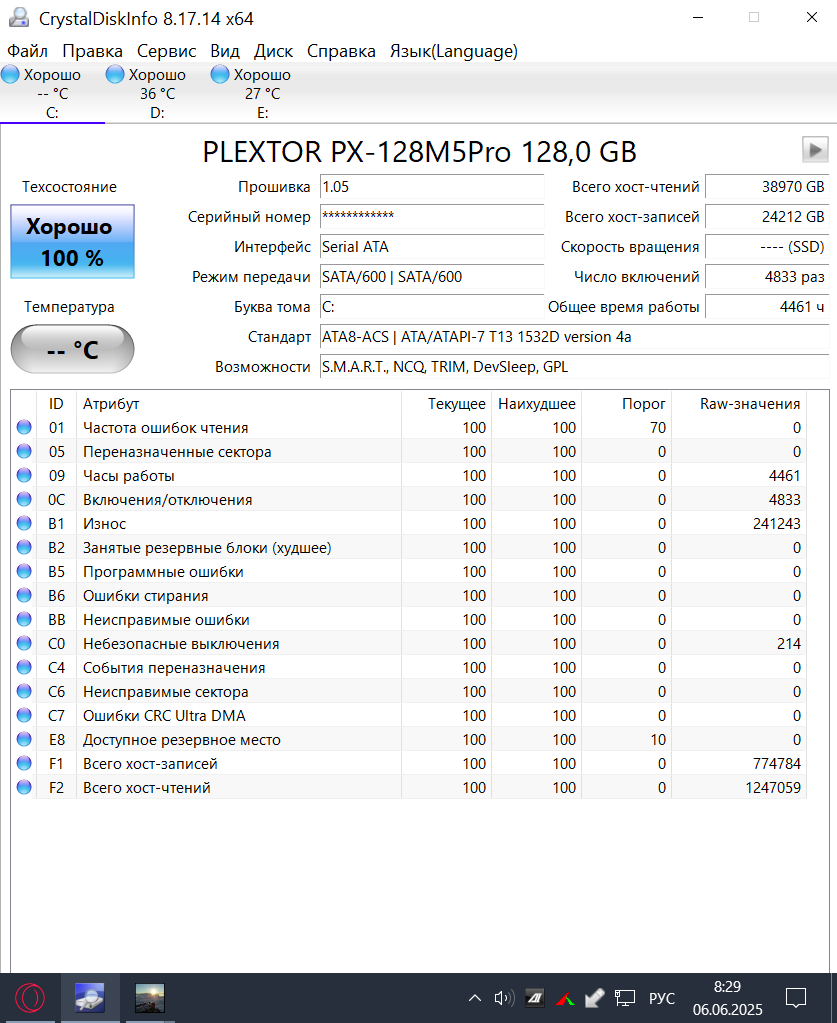Image resolution: width=837 pixels, height=1023 pixels.
Task: Click status icon for Неисправимые ошибки
Action: tap(24, 619)
